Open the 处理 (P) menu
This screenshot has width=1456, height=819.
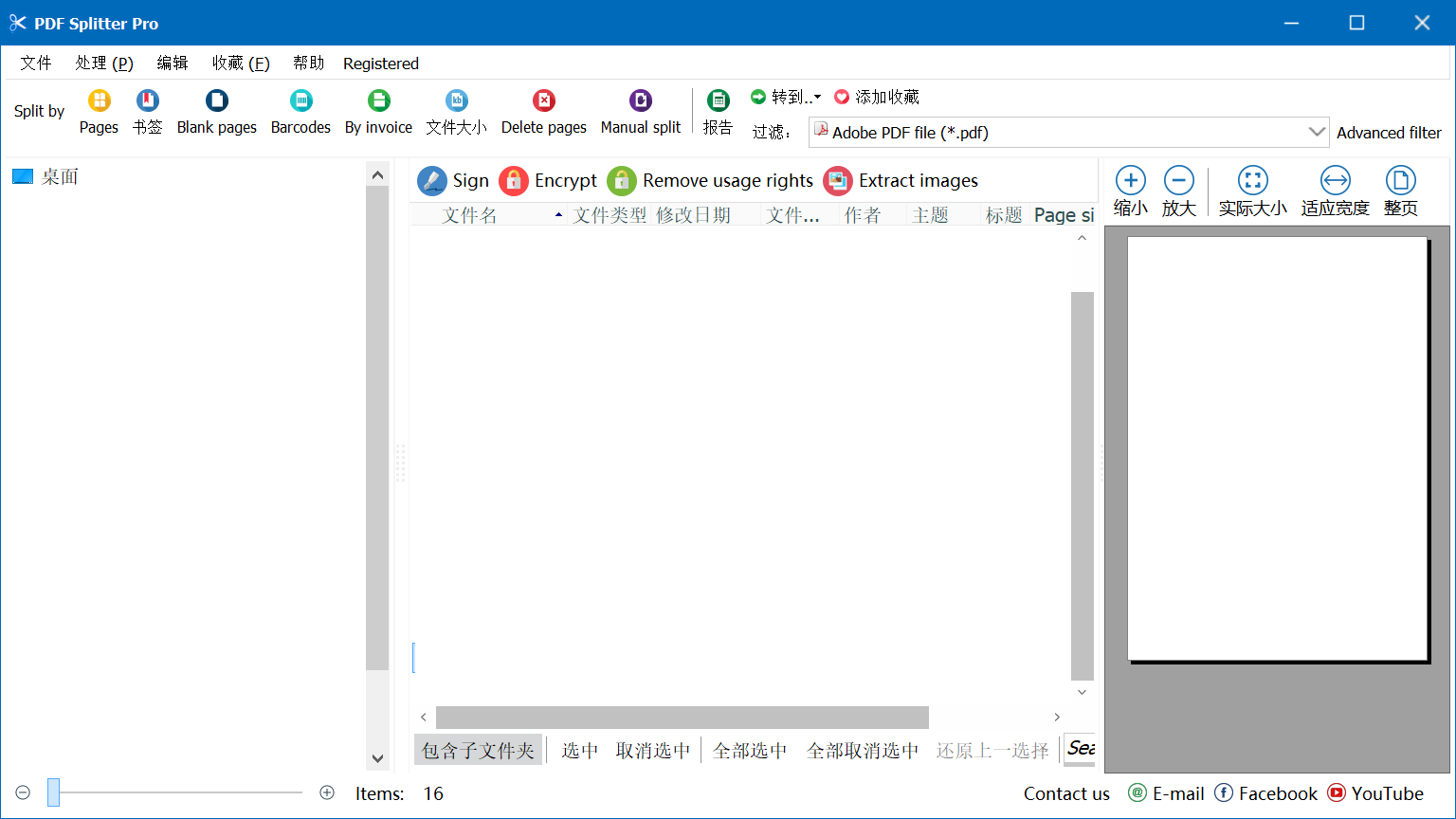104,63
